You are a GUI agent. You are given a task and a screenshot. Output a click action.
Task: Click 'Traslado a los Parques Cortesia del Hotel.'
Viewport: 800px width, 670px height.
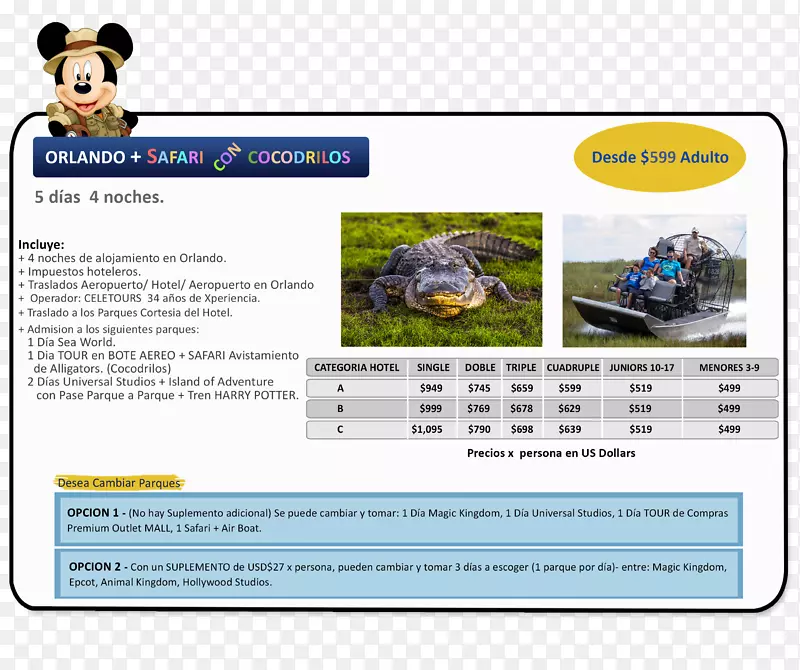pos(126,312)
